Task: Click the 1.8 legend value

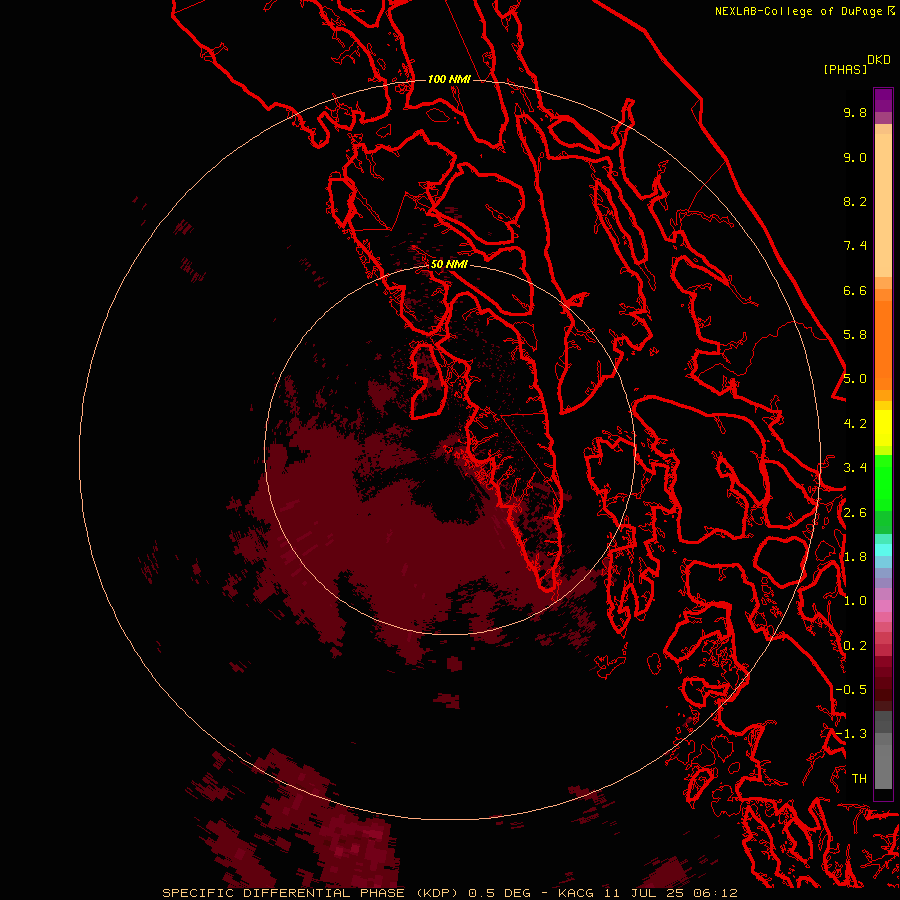Action: click(855, 557)
